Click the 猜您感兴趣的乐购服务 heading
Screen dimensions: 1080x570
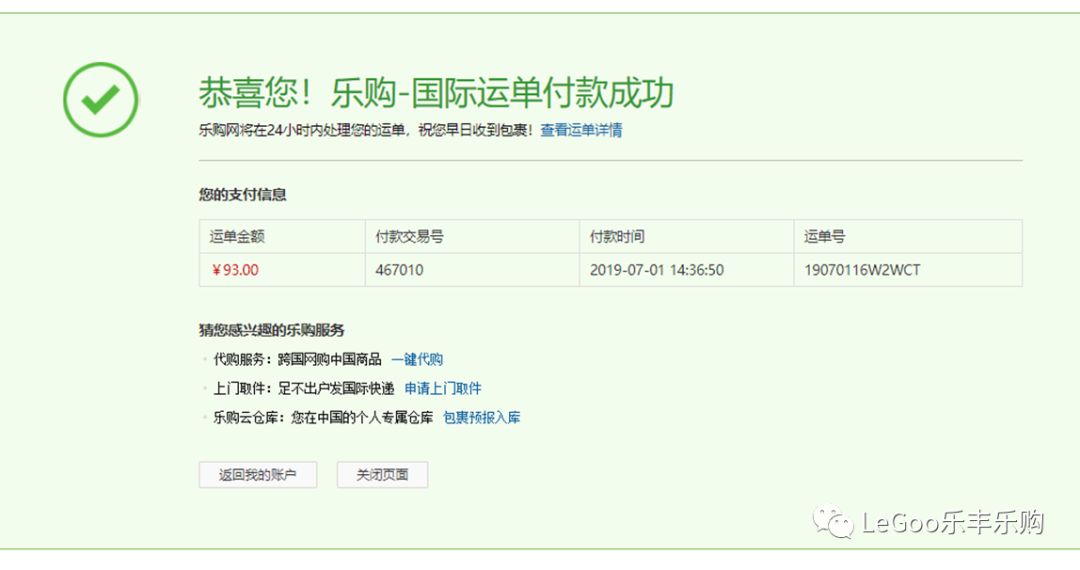[x=271, y=330]
